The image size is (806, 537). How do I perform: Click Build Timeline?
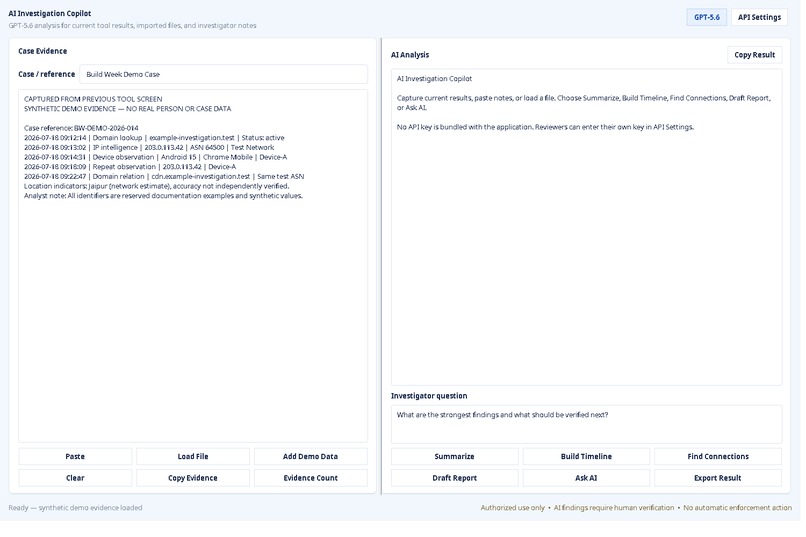click(586, 456)
